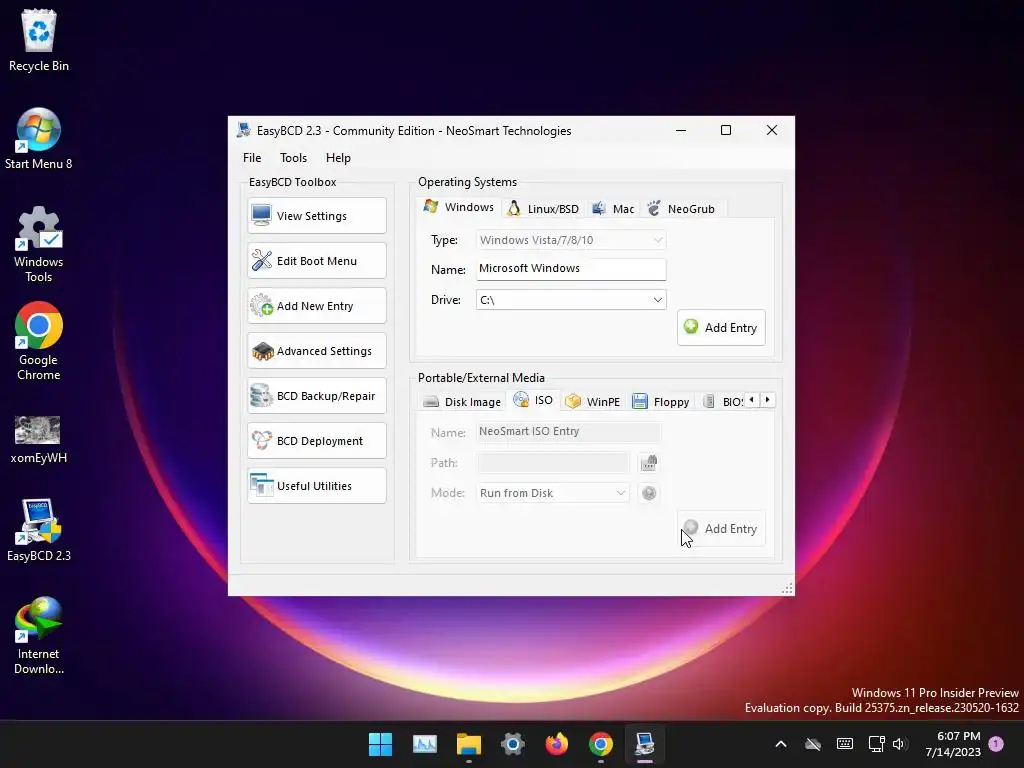Screen dimensions: 1024x768
Task: Switch to the BIOS tab
Action: tap(722, 402)
